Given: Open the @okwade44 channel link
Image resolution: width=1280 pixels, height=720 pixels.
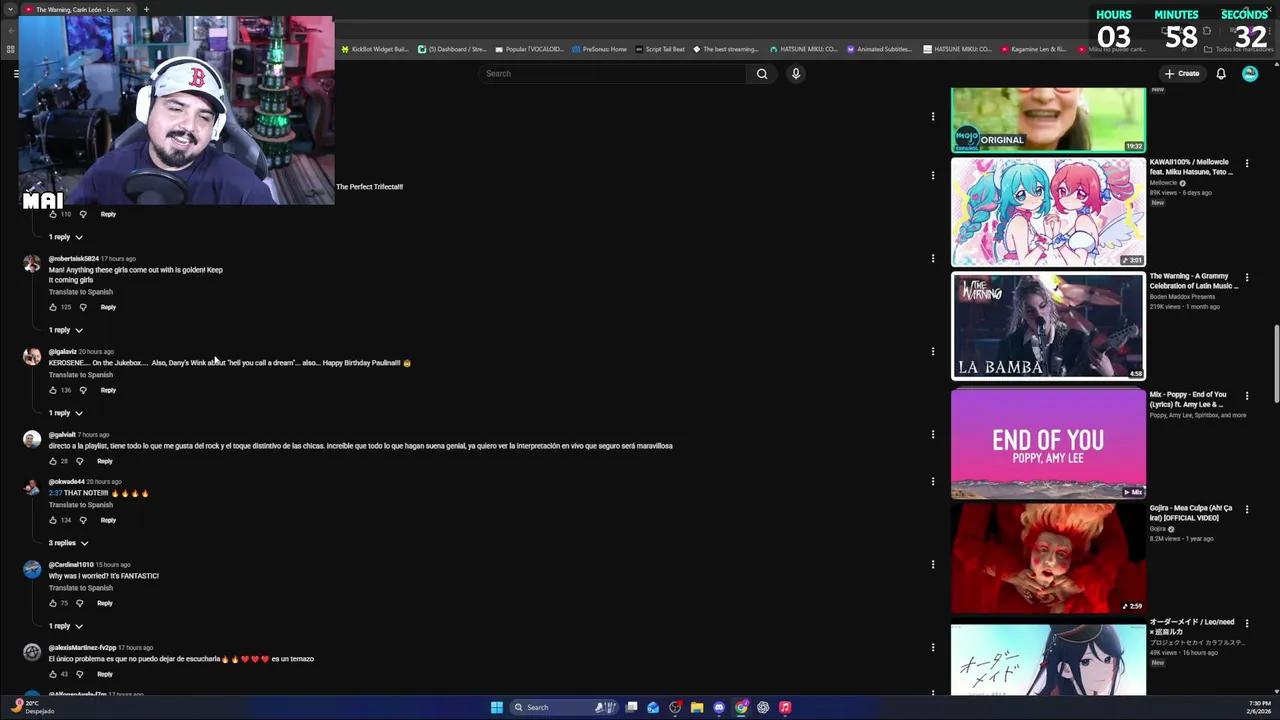Looking at the screenshot, I should tap(66, 482).
